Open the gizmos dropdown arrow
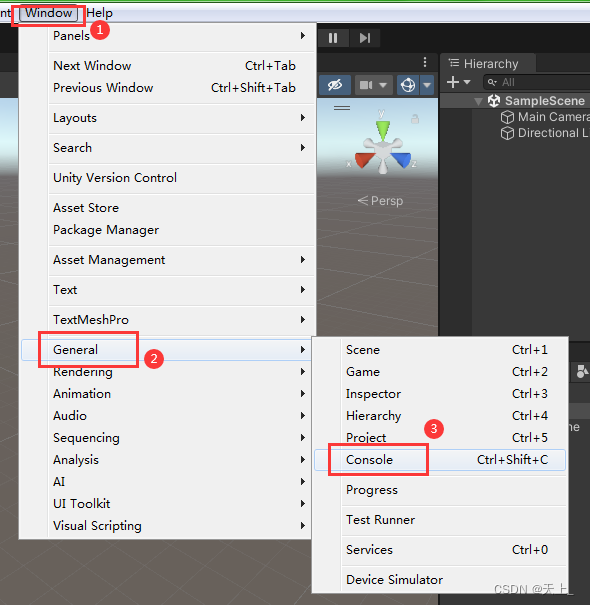Screen dimensions: 590x605 pyautogui.click(x=427, y=85)
